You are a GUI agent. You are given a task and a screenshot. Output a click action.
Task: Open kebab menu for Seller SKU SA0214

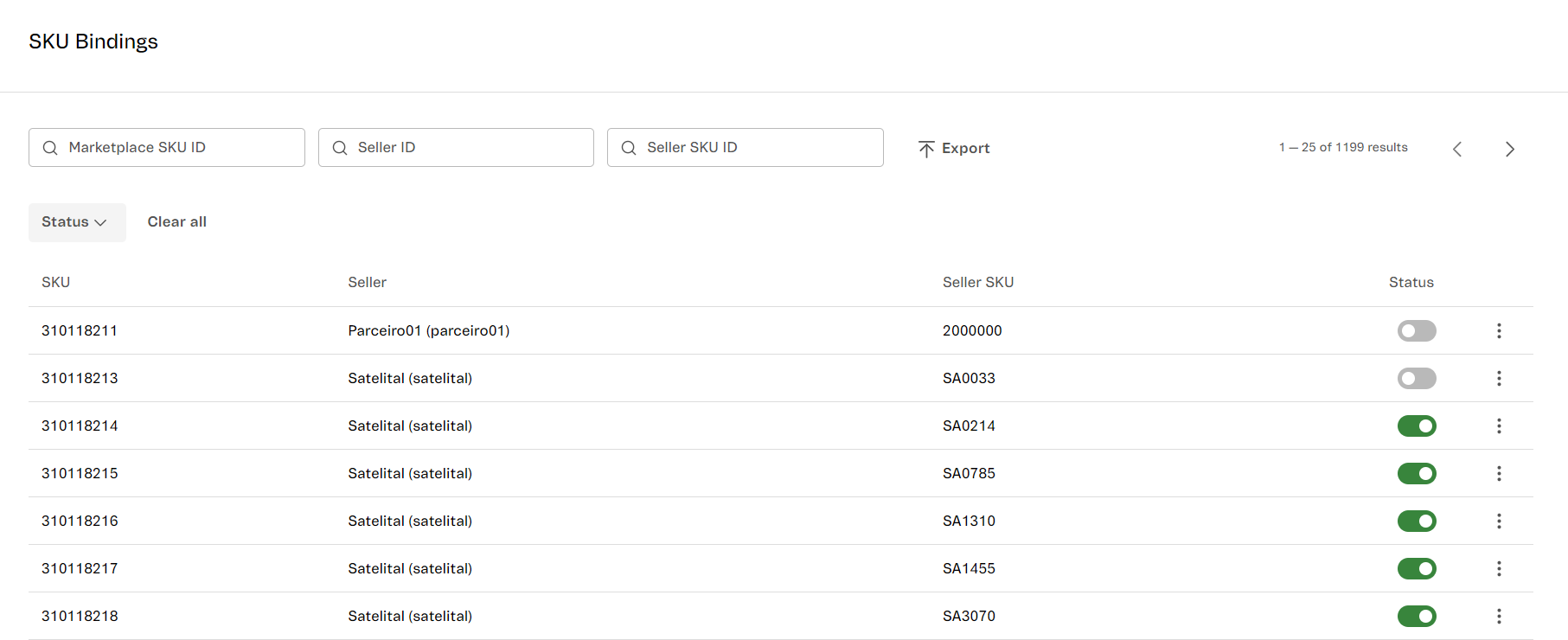coord(1499,426)
